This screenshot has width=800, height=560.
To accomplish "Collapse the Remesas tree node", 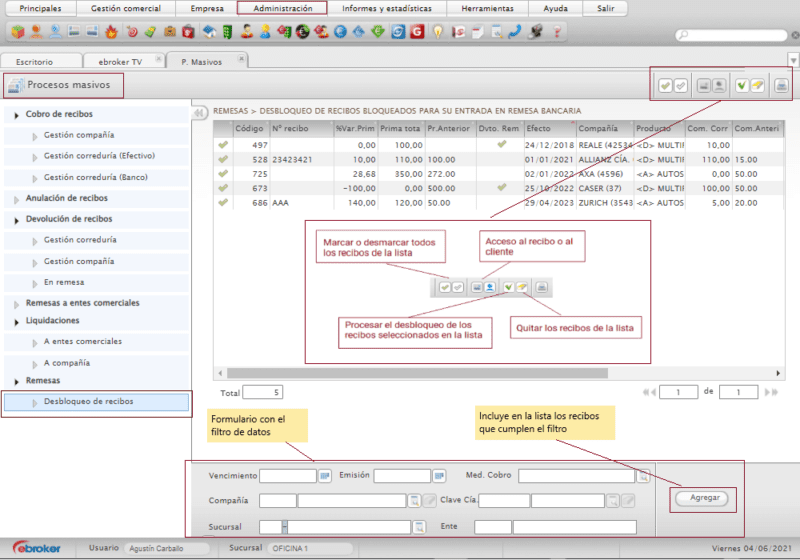I will pyautogui.click(x=16, y=381).
